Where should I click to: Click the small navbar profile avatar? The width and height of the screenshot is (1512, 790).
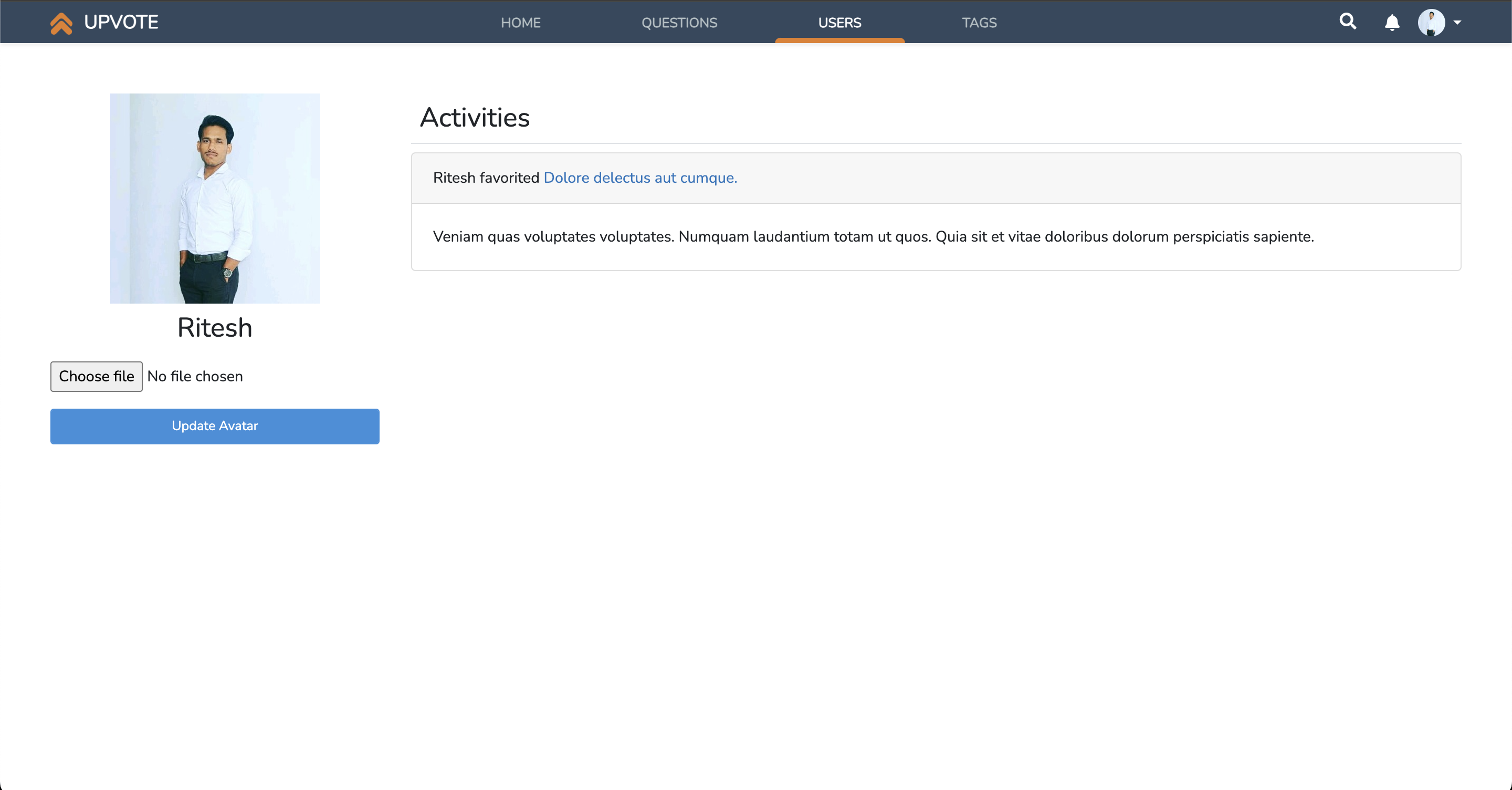tap(1431, 23)
